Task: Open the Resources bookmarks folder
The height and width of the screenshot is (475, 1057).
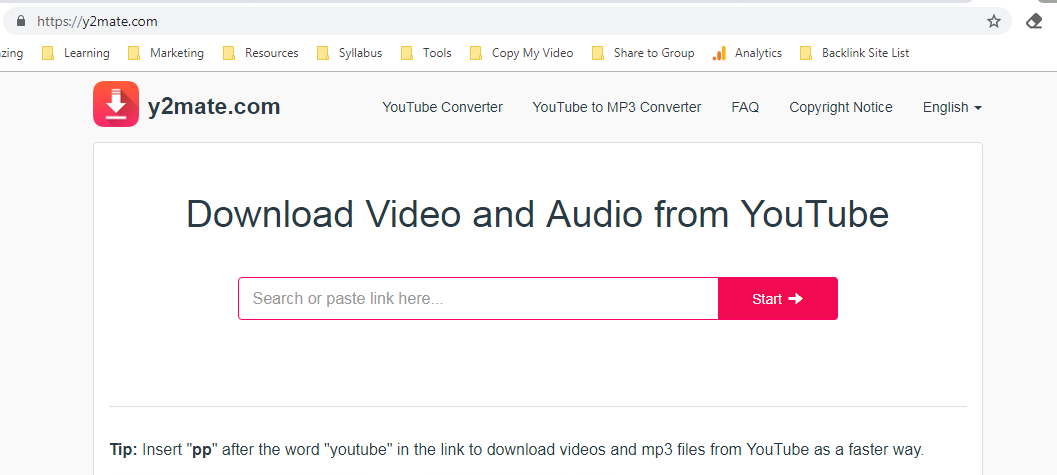Action: [261, 53]
